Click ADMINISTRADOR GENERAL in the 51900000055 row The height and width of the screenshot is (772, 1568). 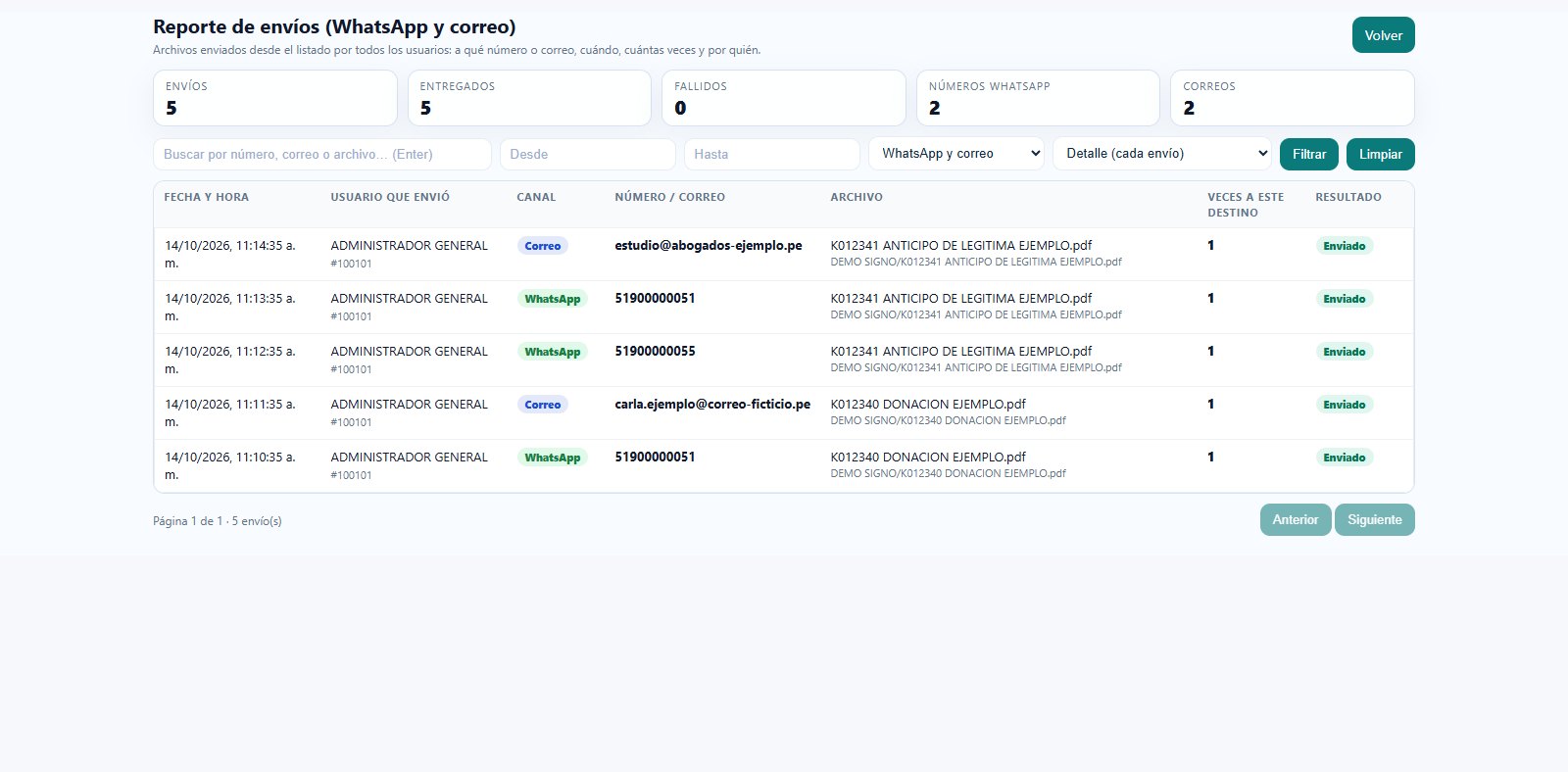coord(410,351)
